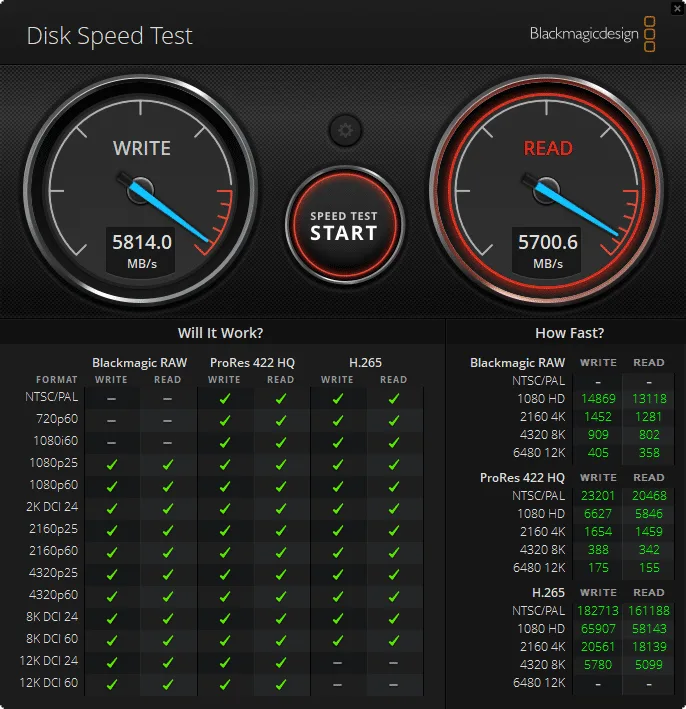The height and width of the screenshot is (709, 686).
Task: Click the H.265 read dash for 12K DCI 60
Action: 393,685
